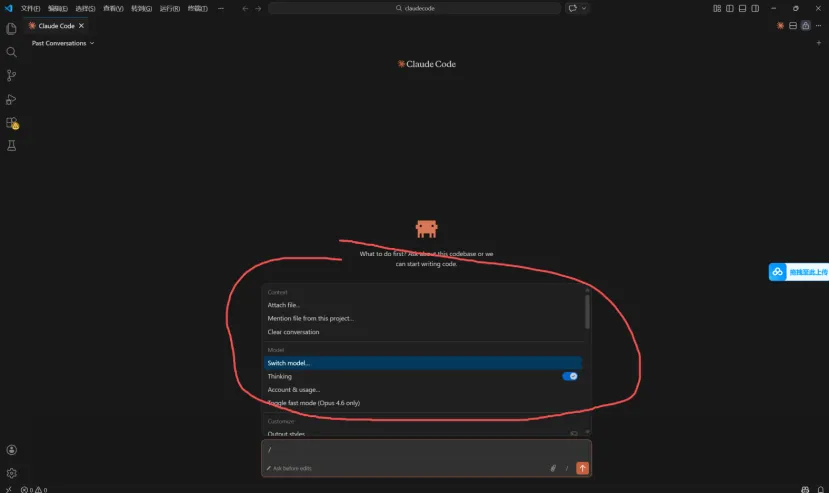
Task: Click the slash command button in input box
Action: tap(566, 468)
